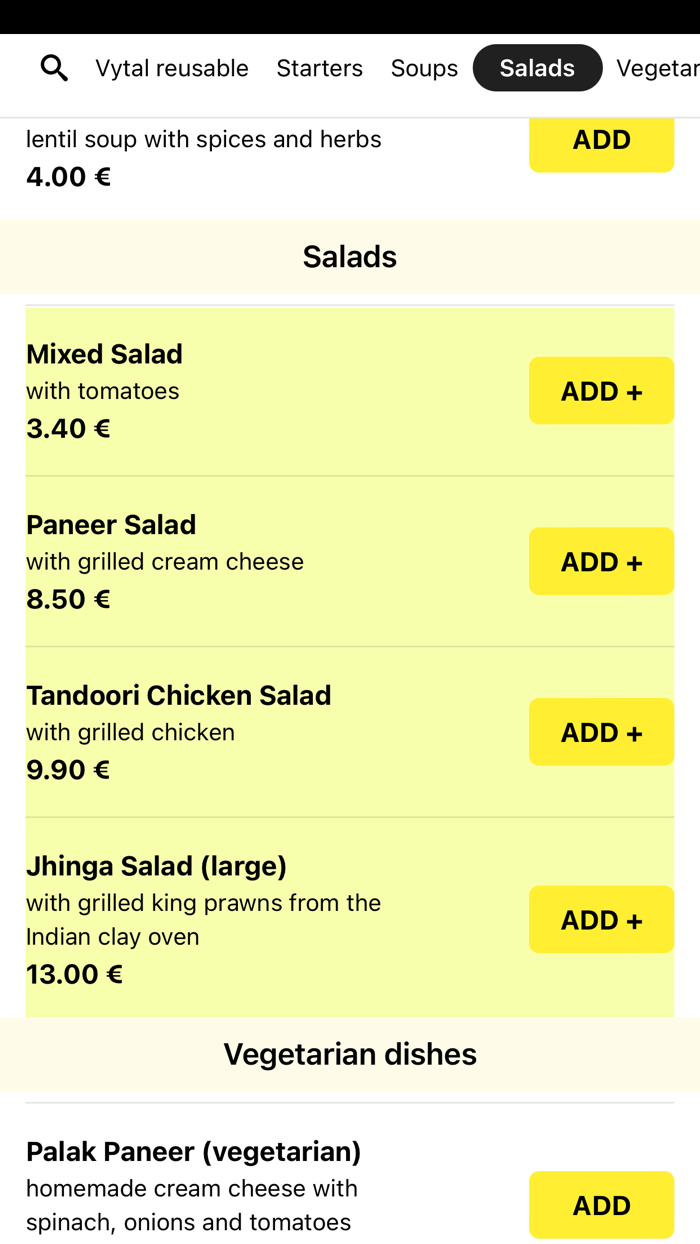Add Palak Paneer to your order

pyautogui.click(x=601, y=1205)
